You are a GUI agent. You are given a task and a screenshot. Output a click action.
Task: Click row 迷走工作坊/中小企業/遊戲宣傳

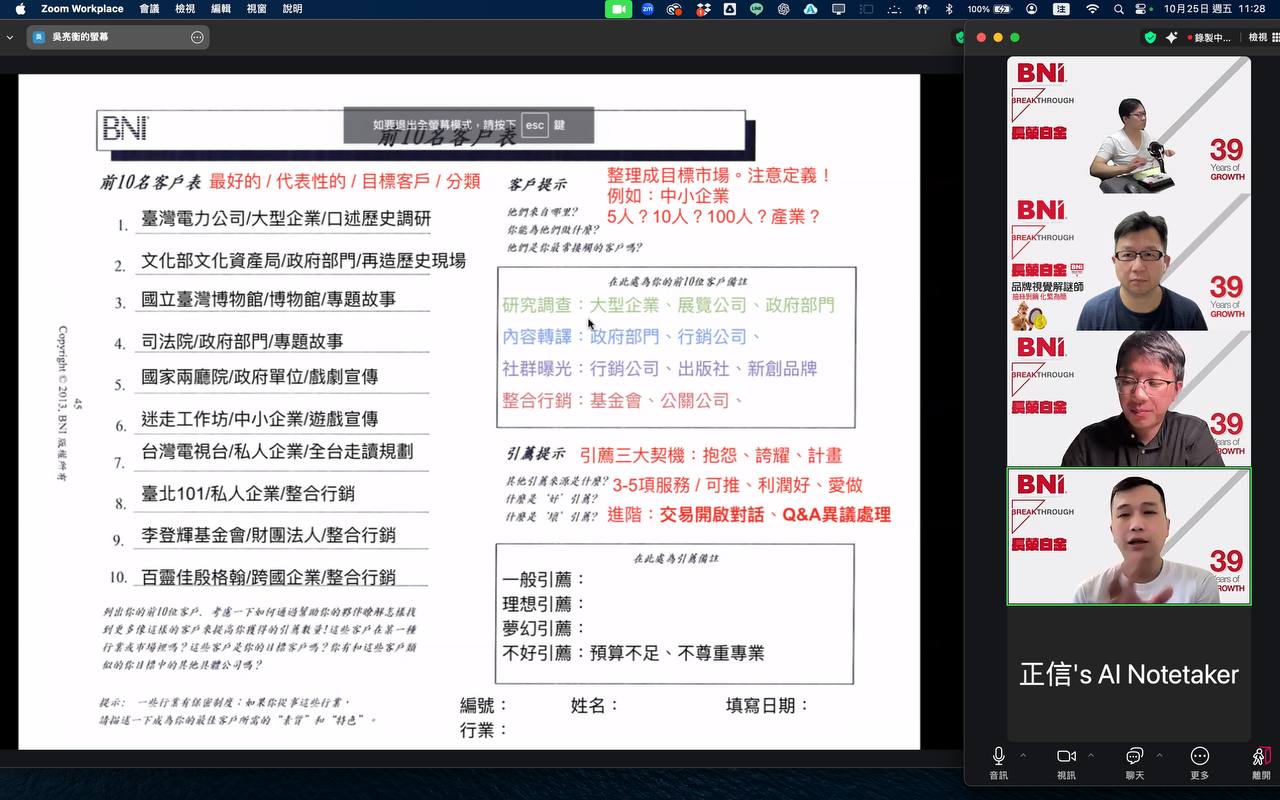coord(259,419)
